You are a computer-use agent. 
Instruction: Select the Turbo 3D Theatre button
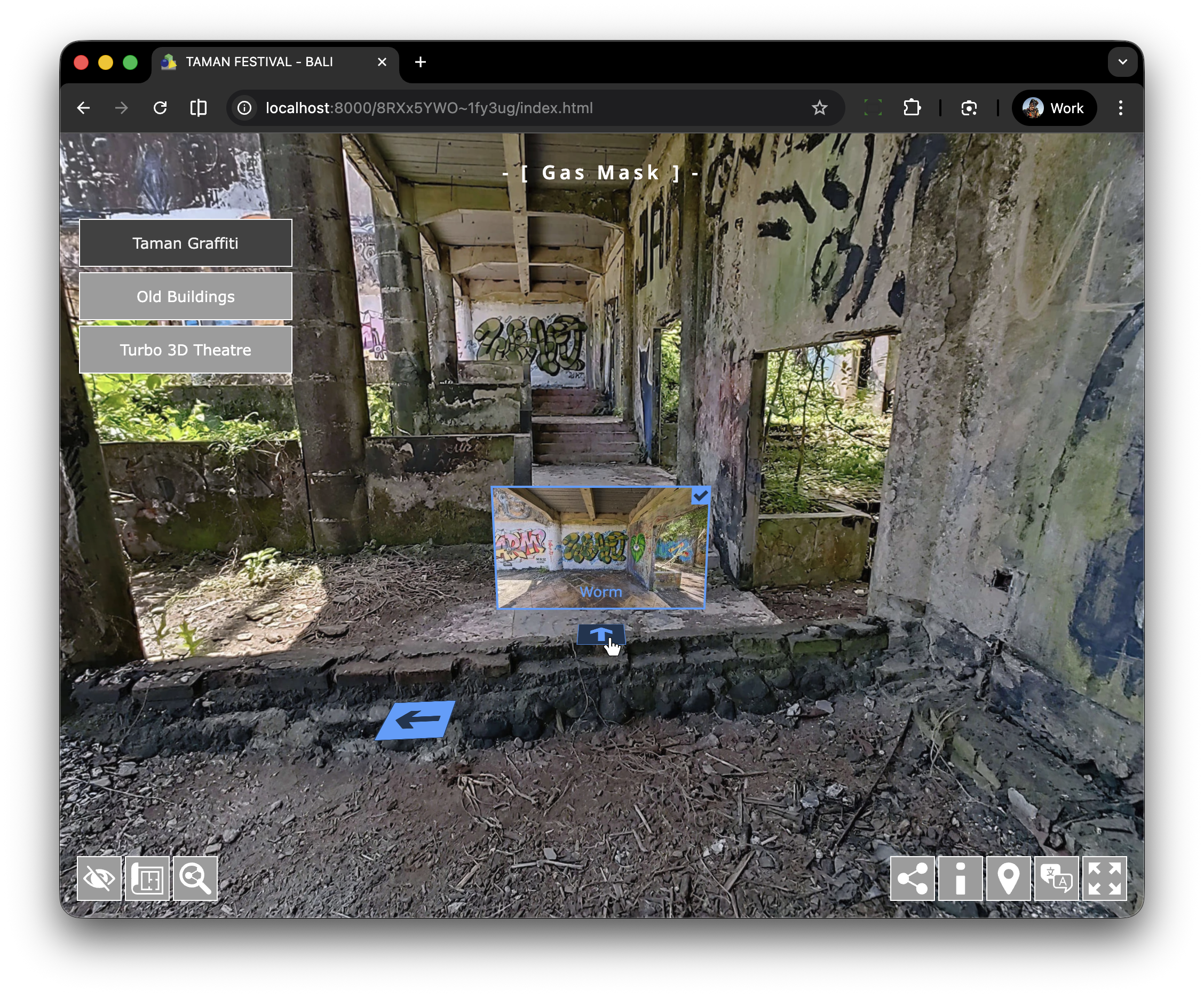point(185,350)
